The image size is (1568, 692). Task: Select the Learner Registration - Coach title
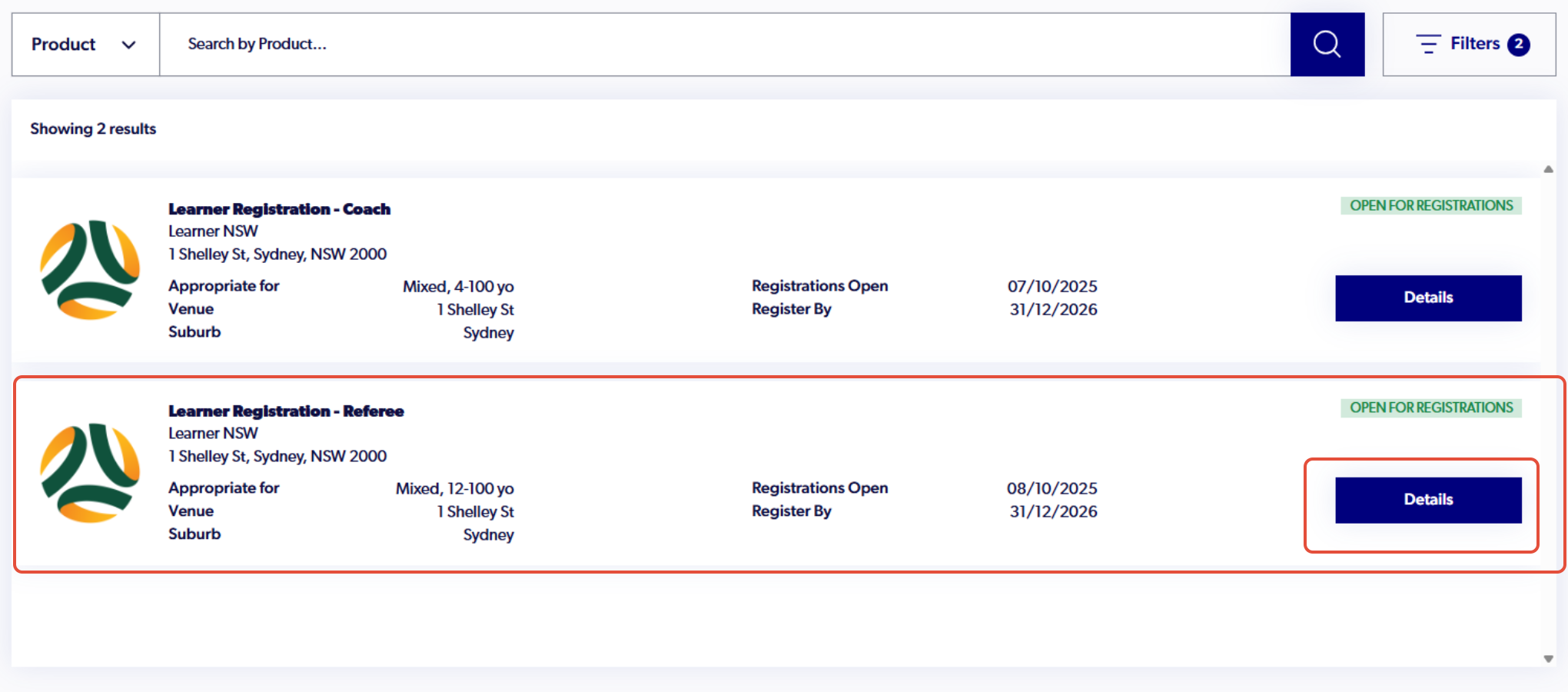tap(279, 209)
